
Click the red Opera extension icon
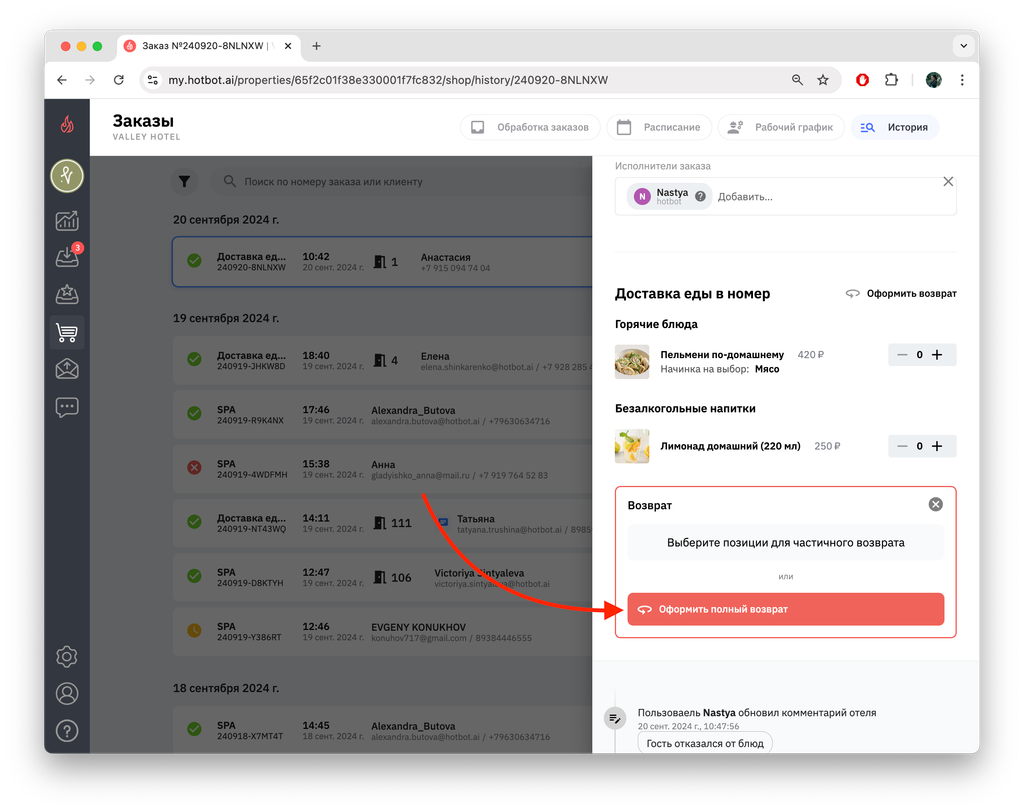click(x=863, y=80)
